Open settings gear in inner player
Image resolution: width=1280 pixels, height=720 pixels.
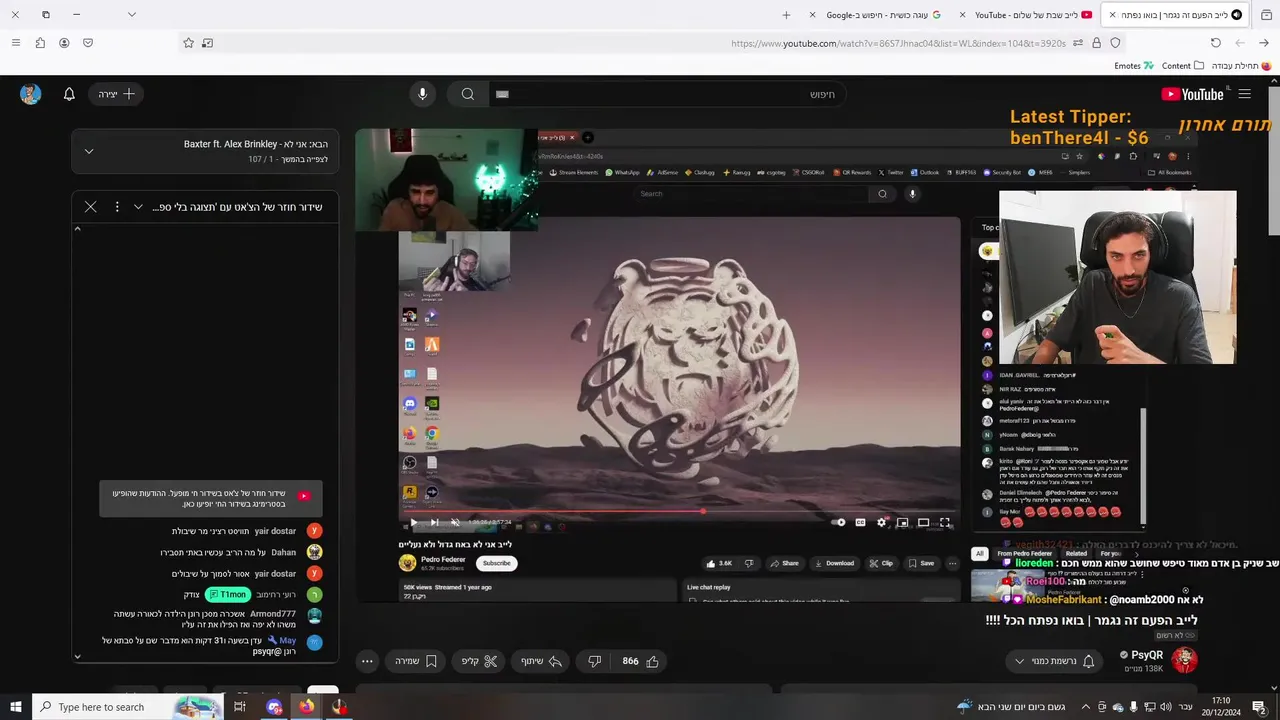coord(881,522)
